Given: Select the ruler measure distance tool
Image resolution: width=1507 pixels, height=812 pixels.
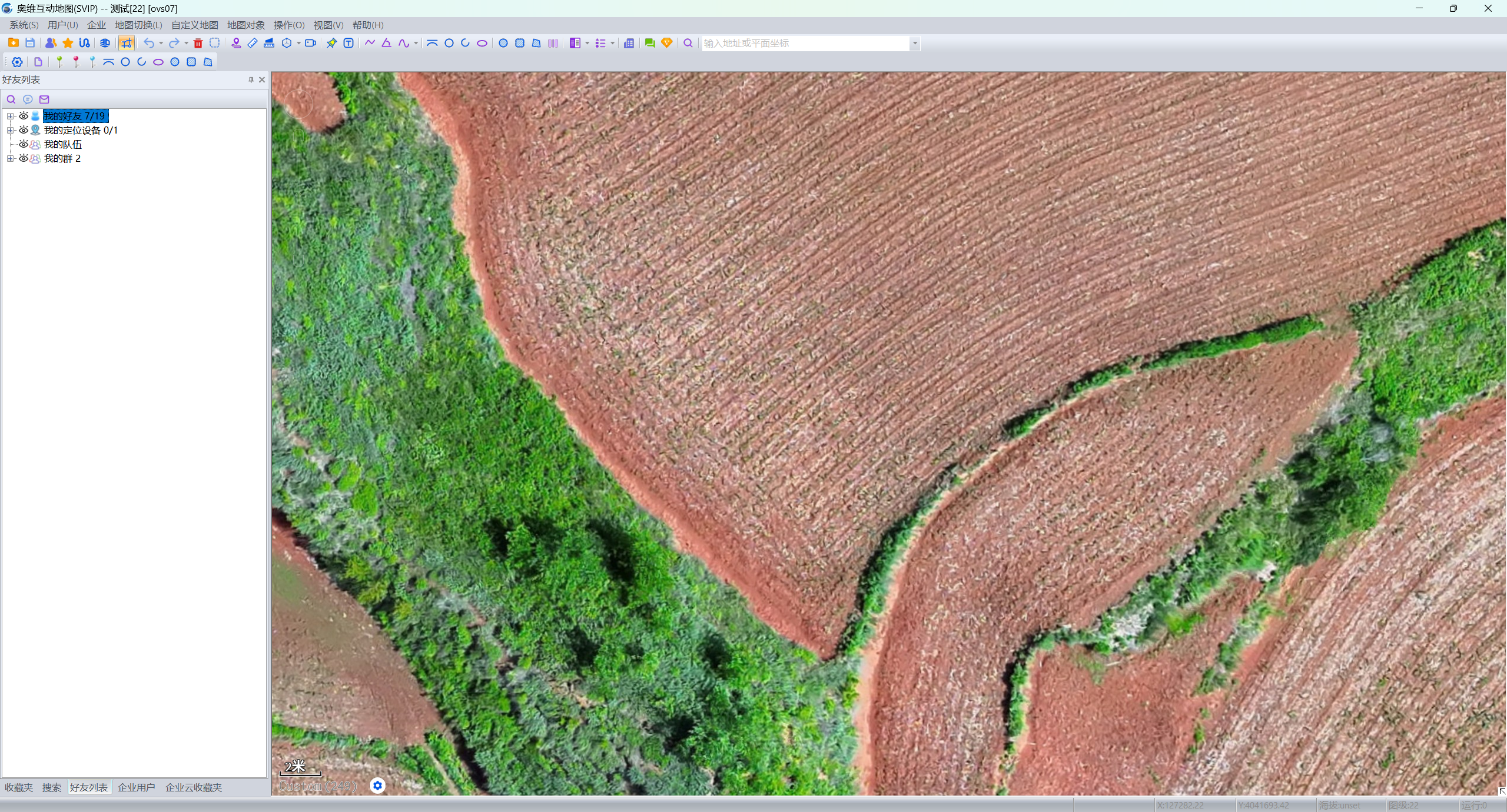Looking at the screenshot, I should click(x=253, y=43).
